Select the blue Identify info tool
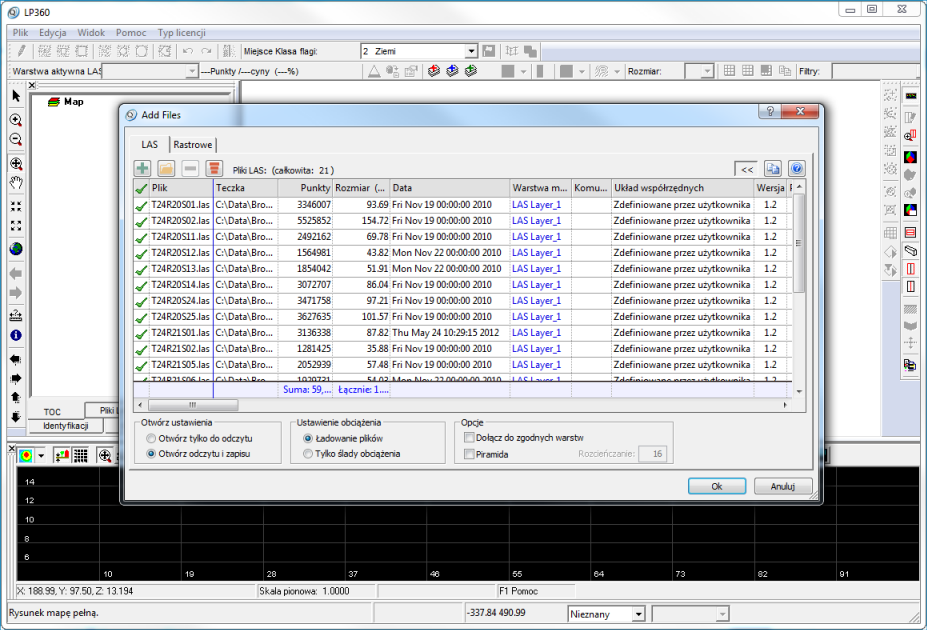Screen dimensions: 927x630 pos(16,335)
